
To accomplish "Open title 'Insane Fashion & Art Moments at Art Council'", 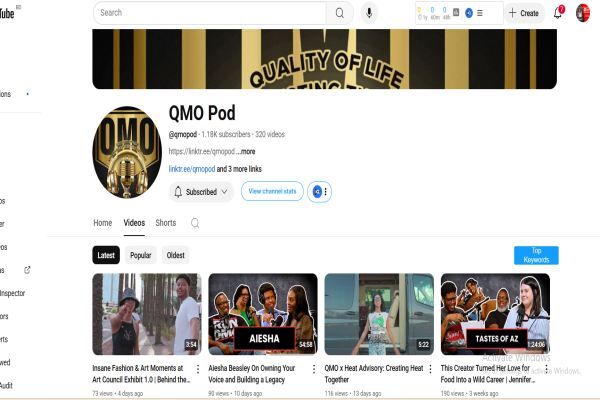I will tap(141, 374).
